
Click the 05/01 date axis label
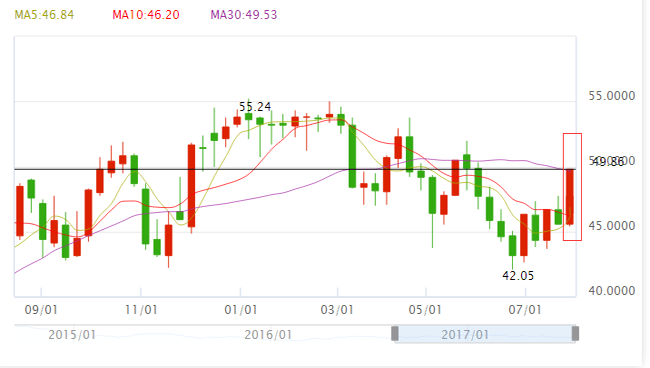point(425,310)
